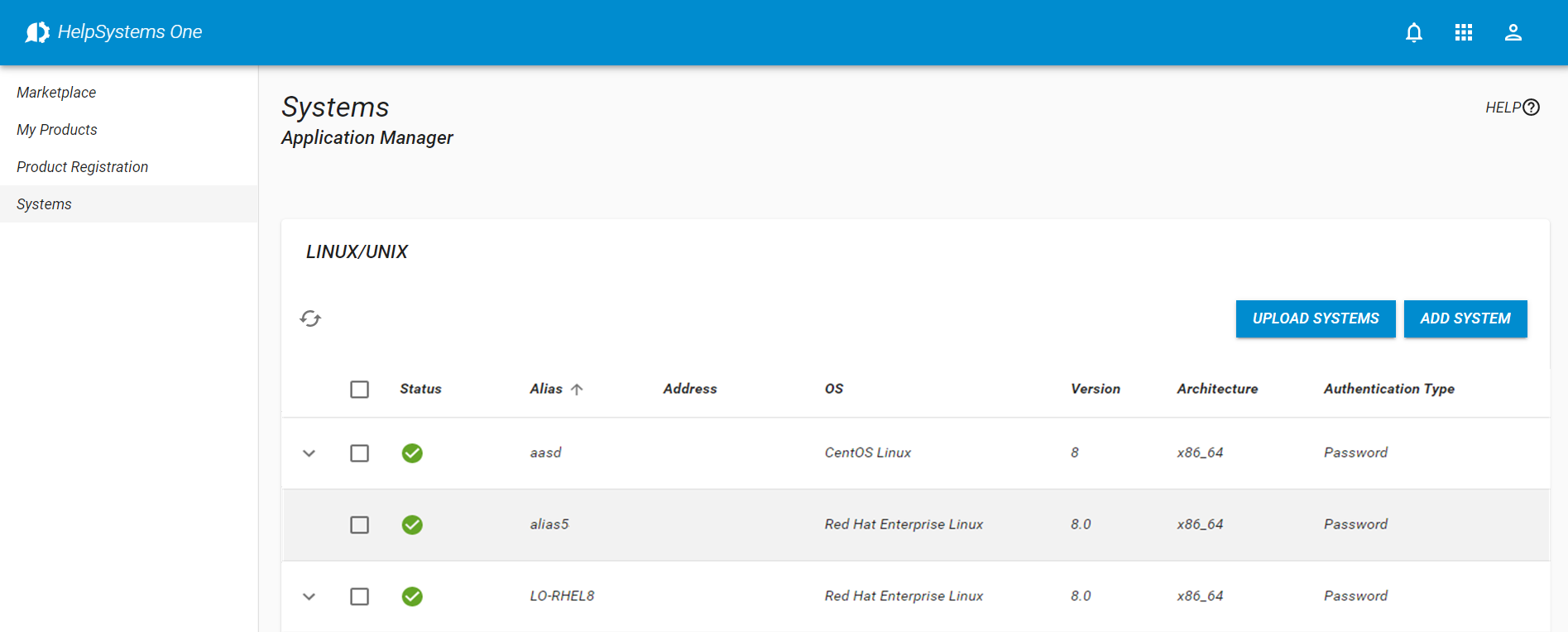1568x632 pixels.
Task: Click the green status checkmark for LO-RHEL8
Action: coord(412,596)
